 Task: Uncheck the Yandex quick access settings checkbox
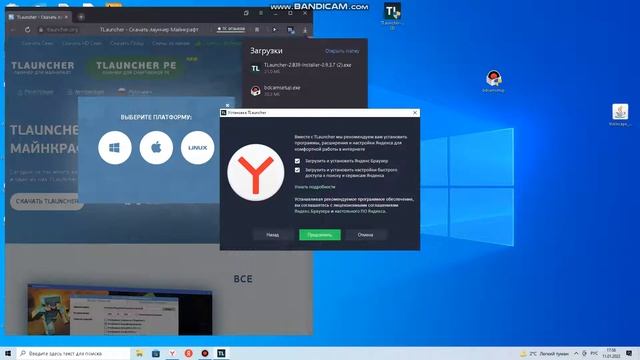[x=297, y=170]
